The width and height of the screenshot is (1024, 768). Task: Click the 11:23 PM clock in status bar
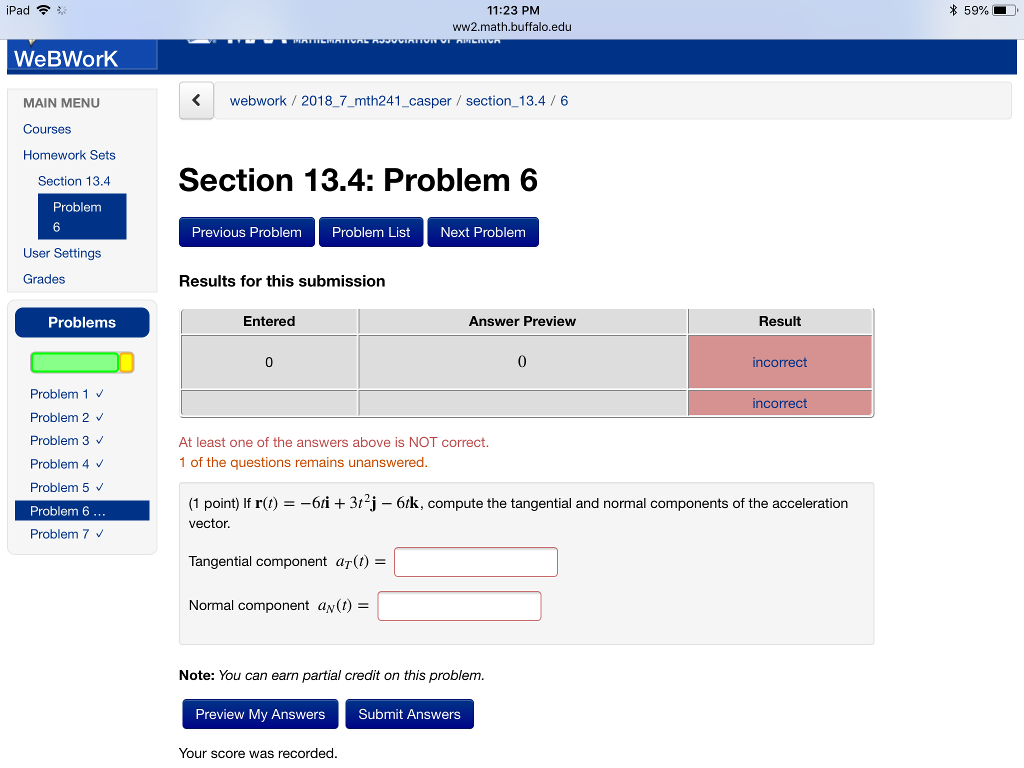pyautogui.click(x=513, y=10)
